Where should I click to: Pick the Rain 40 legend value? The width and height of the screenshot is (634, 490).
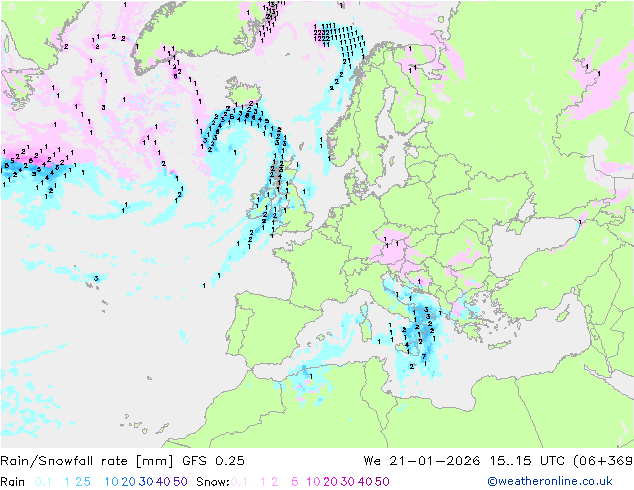(x=163, y=482)
